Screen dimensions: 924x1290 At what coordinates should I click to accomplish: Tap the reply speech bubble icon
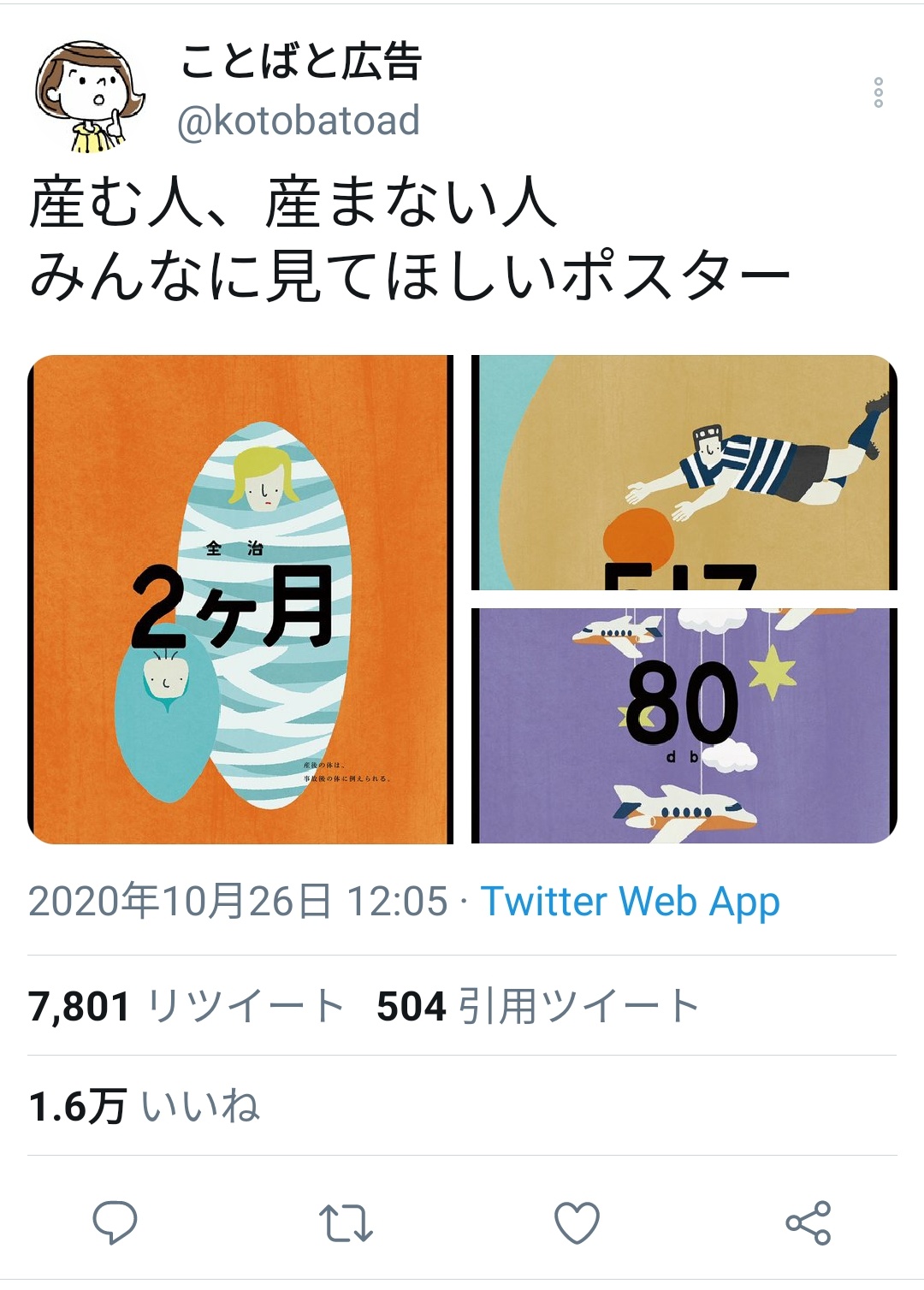(x=115, y=1222)
